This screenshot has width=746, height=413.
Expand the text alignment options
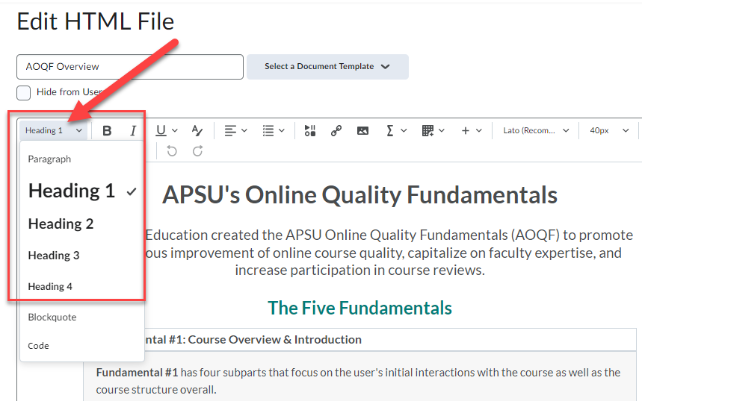pos(236,130)
